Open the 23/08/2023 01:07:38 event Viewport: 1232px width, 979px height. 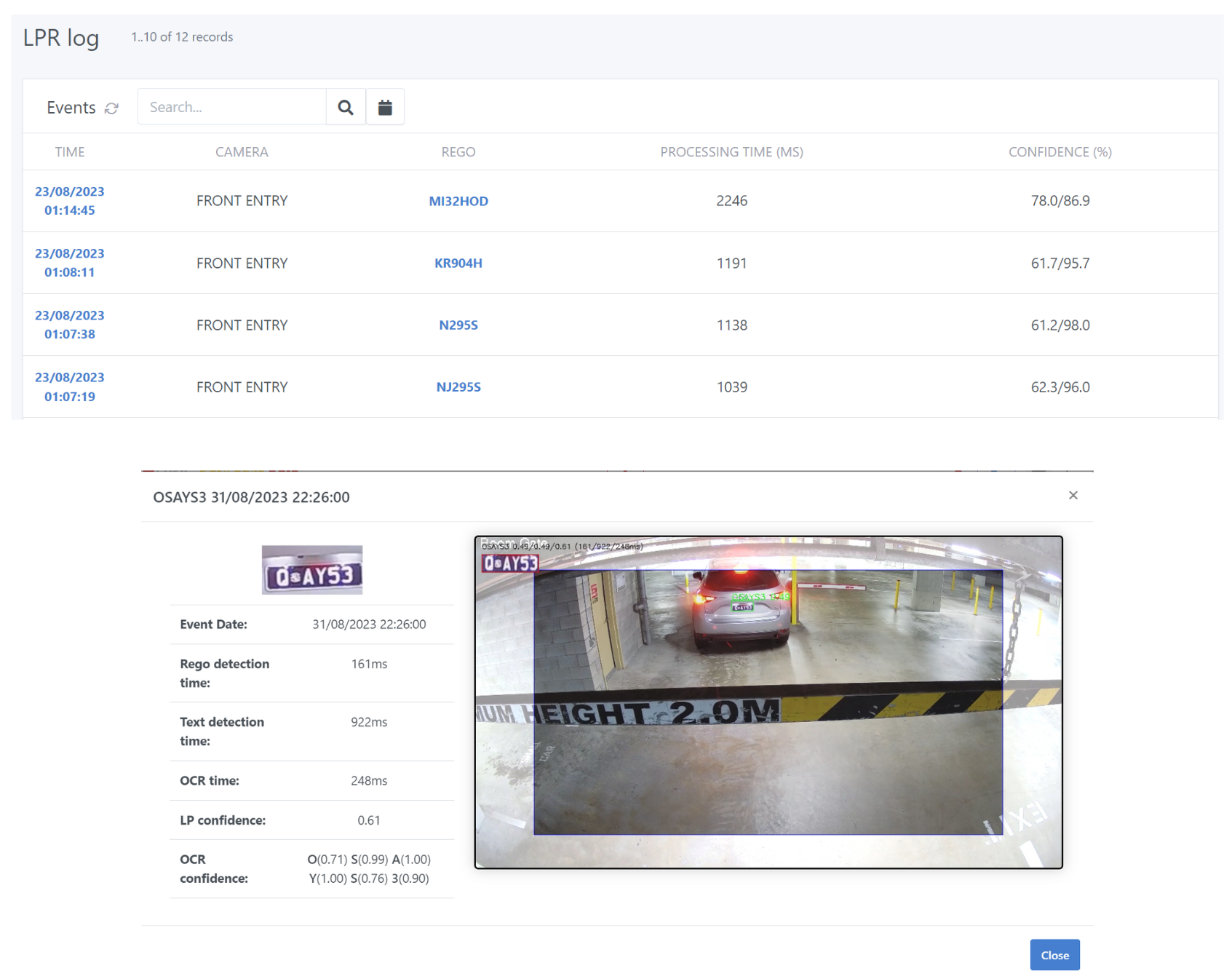point(70,325)
